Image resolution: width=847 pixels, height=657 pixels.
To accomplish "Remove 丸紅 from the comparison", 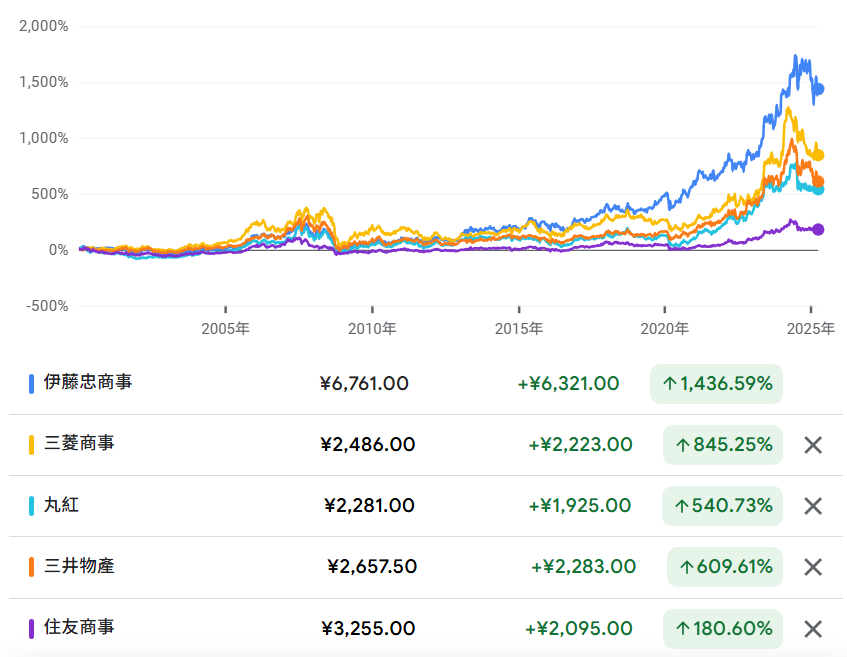I will click(x=813, y=506).
